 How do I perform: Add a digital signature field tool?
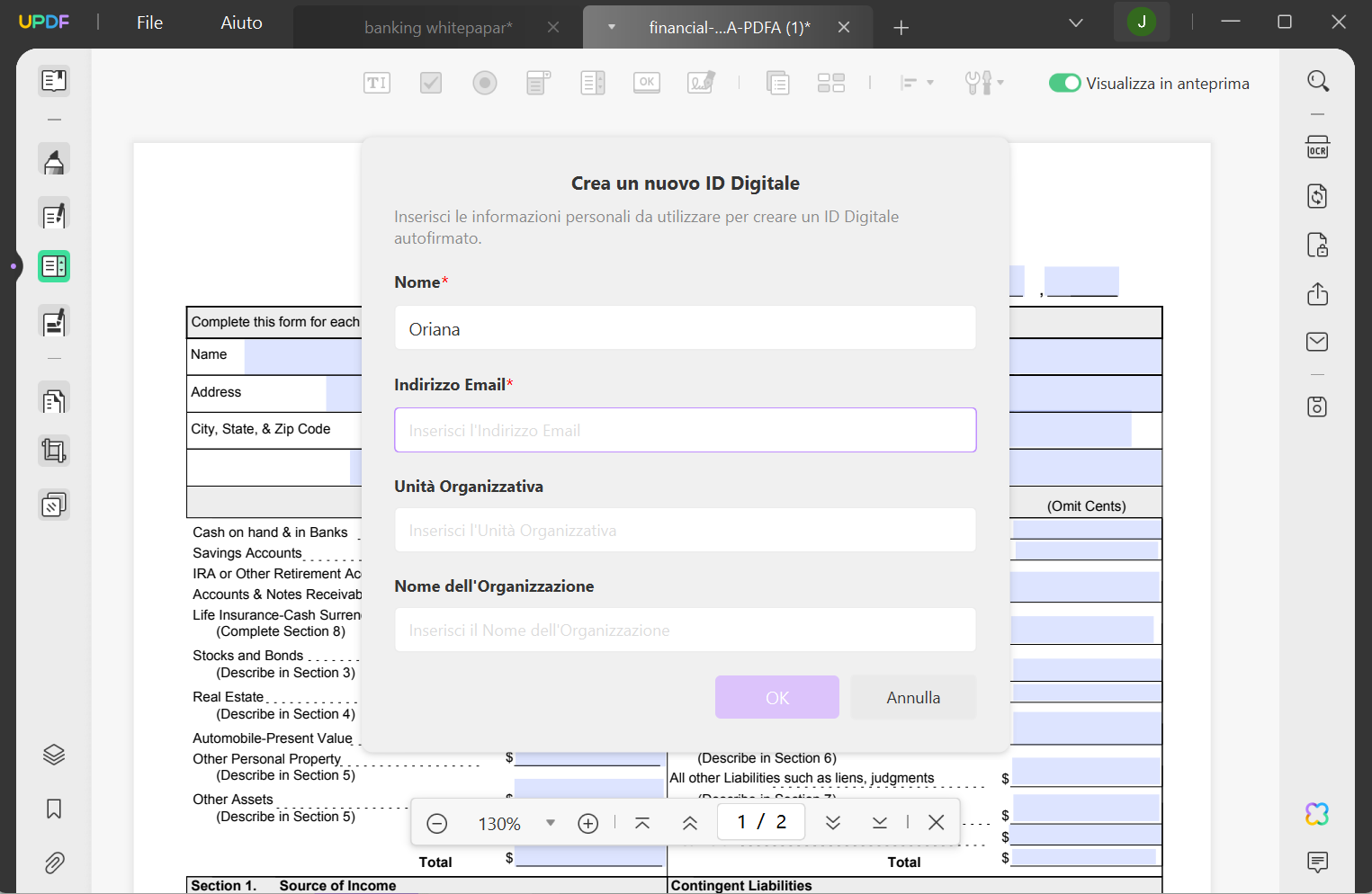[701, 83]
